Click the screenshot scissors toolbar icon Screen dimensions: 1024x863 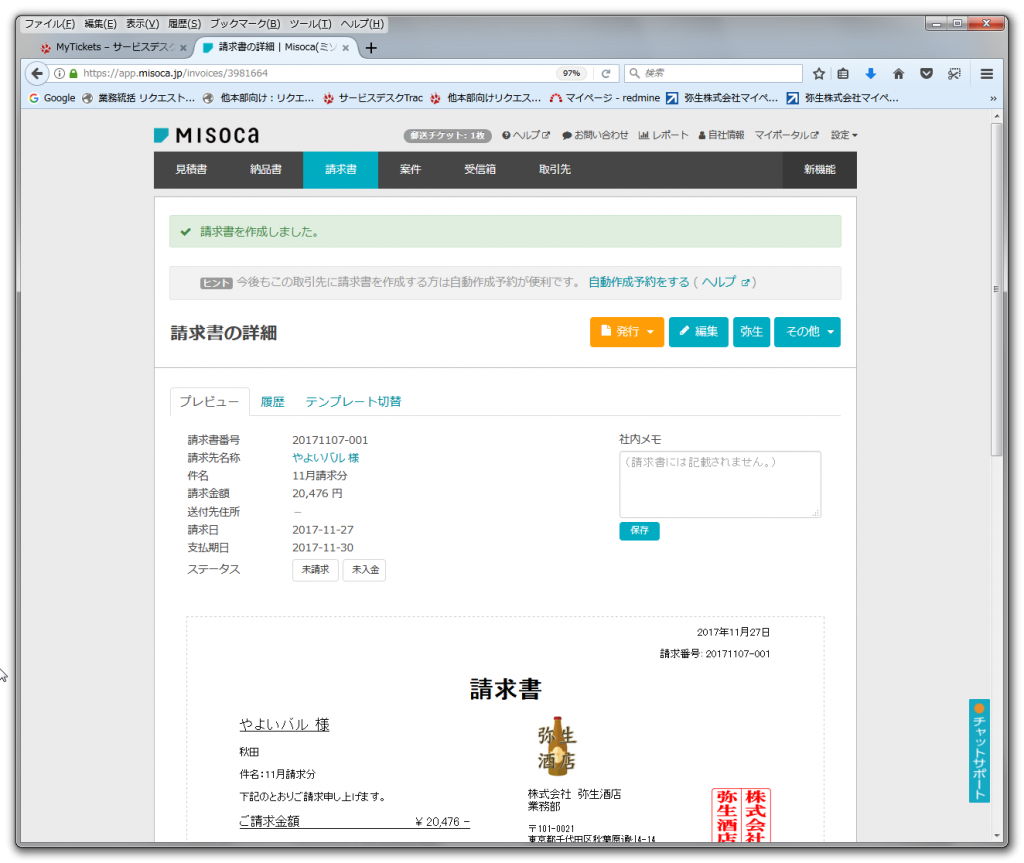954,73
